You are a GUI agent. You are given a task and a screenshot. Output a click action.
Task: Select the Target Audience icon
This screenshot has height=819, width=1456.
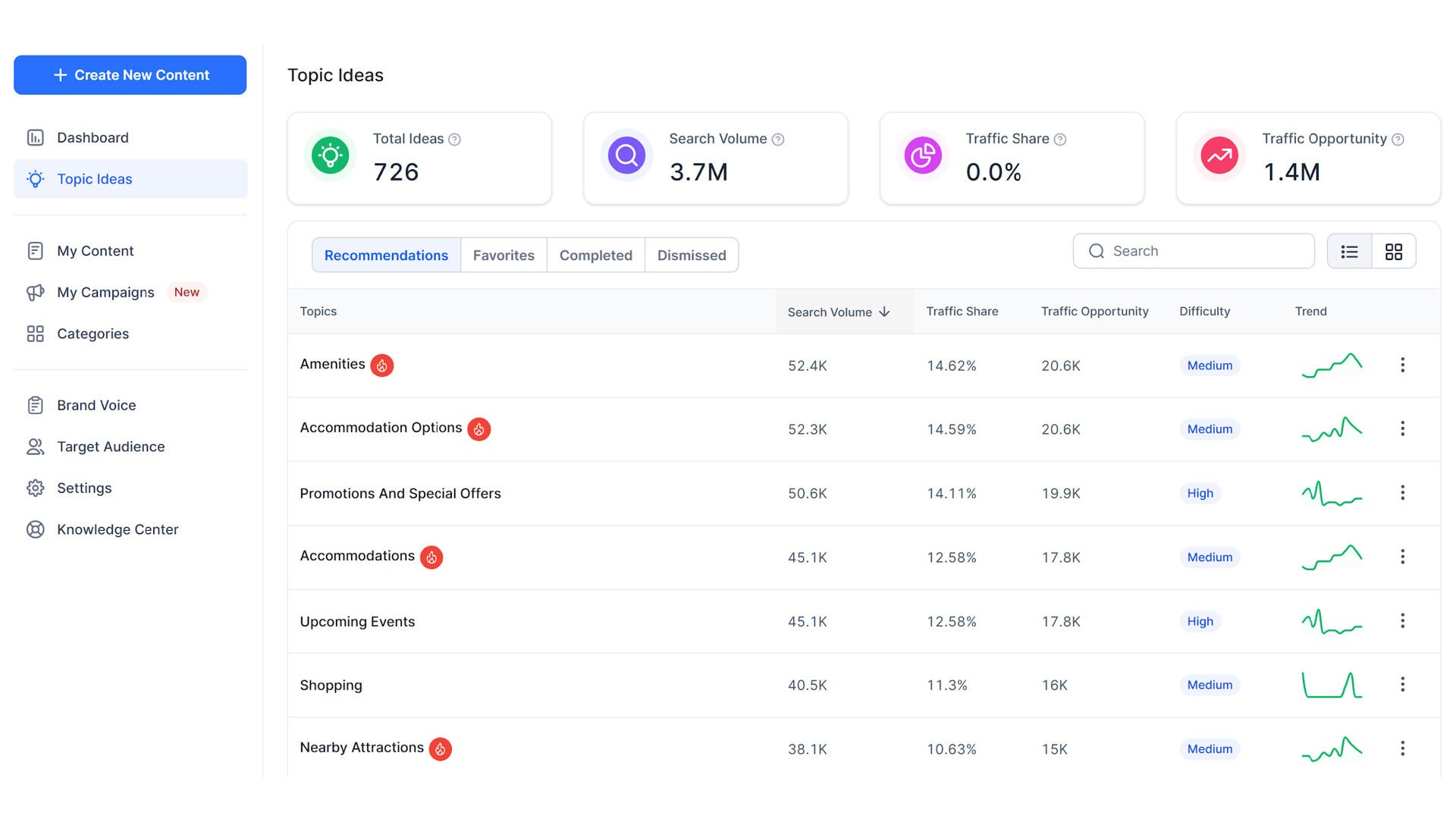pyautogui.click(x=36, y=447)
